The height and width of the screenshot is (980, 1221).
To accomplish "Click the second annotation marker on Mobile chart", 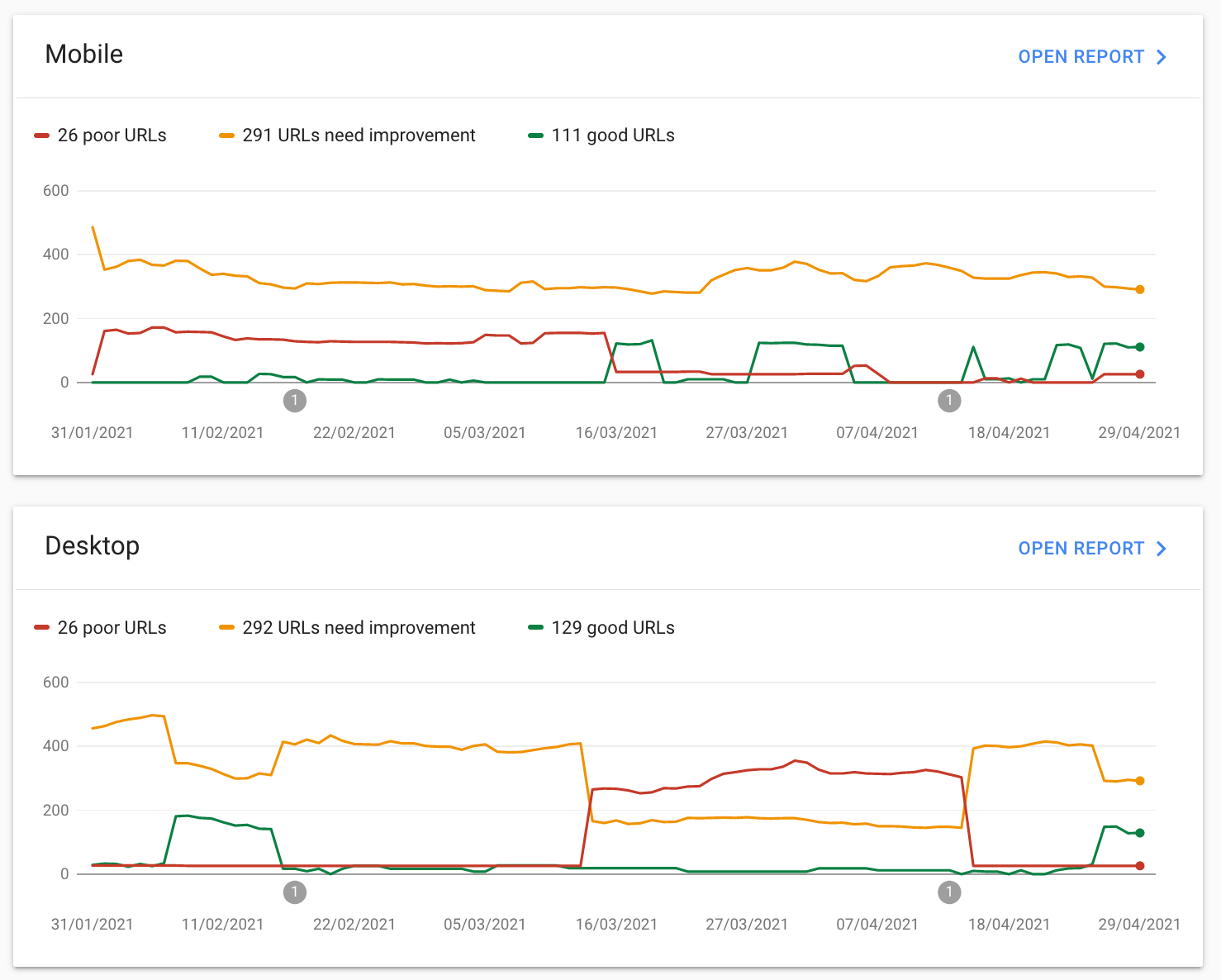I will pos(949,401).
